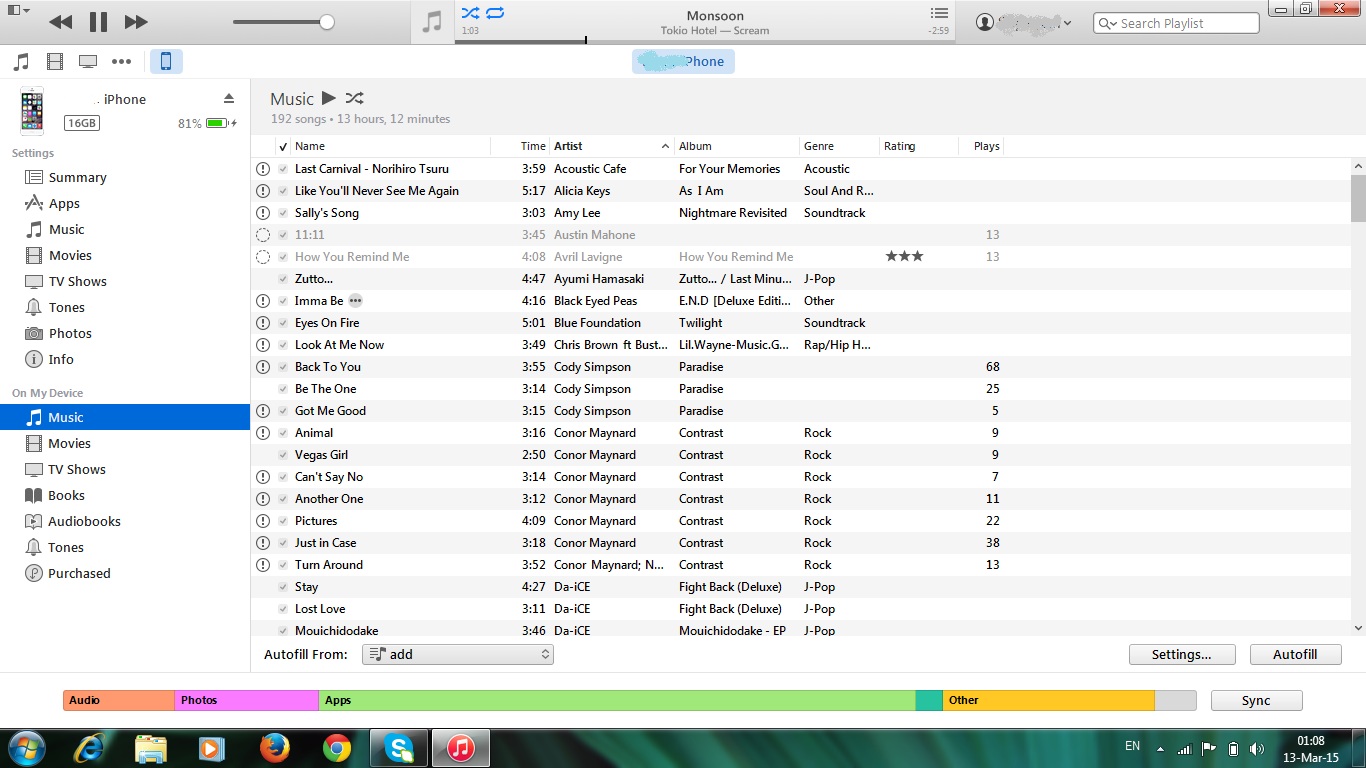
Task: Uncheck the Be The One checkbox
Action: coord(283,389)
